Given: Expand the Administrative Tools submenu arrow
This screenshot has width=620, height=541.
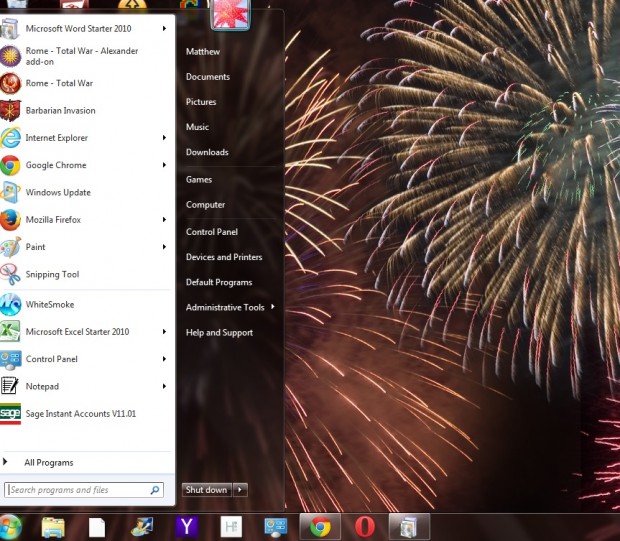Looking at the screenshot, I should point(273,307).
